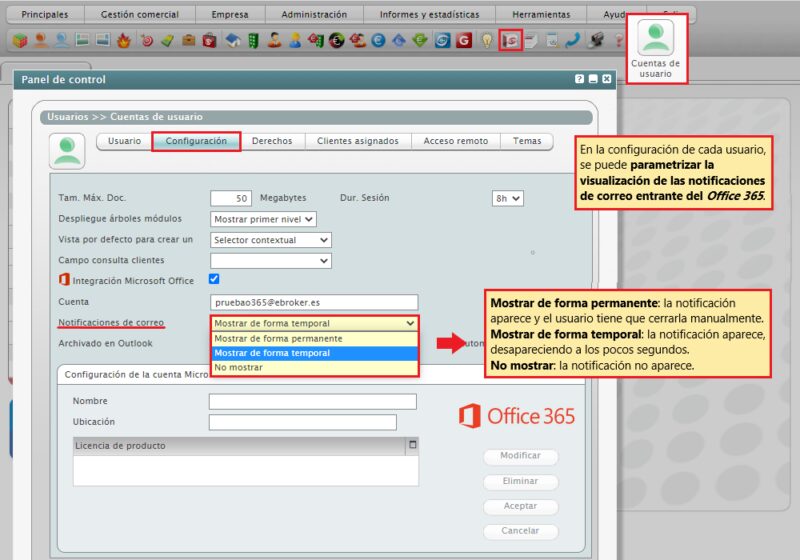Click the 'Archivado en Outlook' label

pos(106,344)
